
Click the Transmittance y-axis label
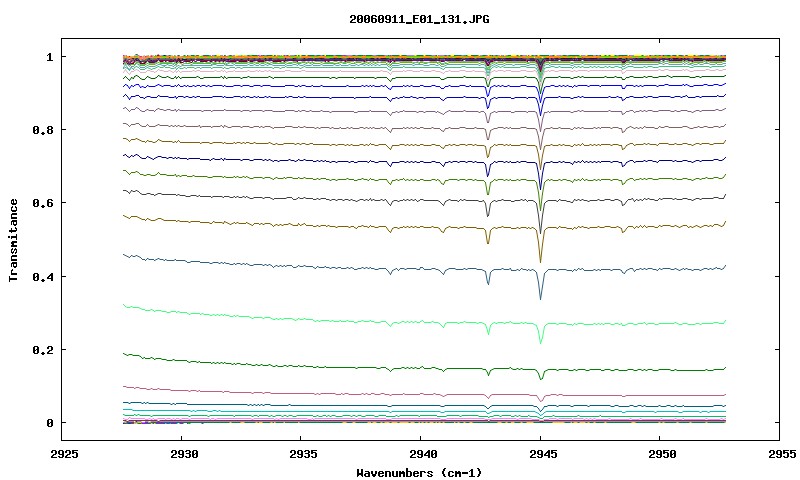coord(13,240)
